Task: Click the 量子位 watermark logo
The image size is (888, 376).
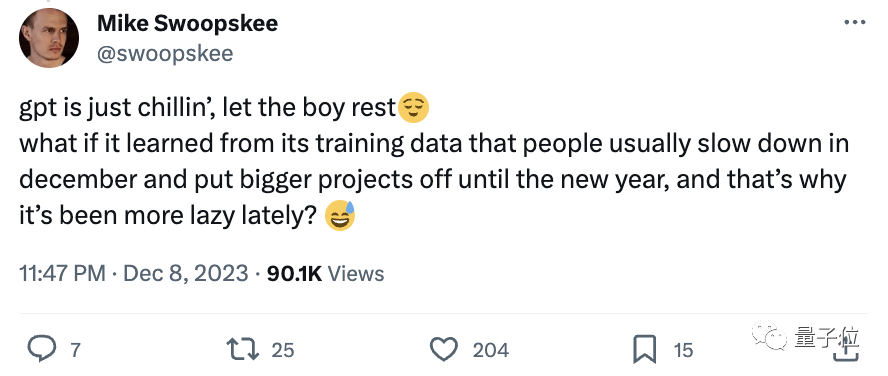Action: pyautogui.click(x=806, y=336)
